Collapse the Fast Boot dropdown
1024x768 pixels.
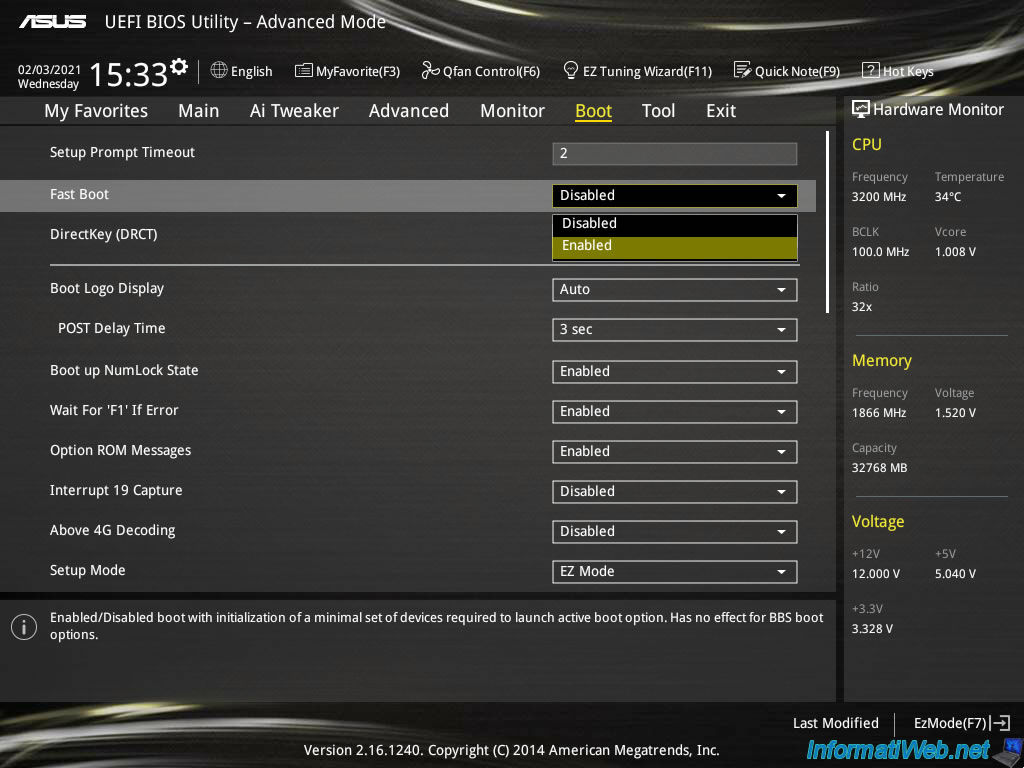(675, 195)
